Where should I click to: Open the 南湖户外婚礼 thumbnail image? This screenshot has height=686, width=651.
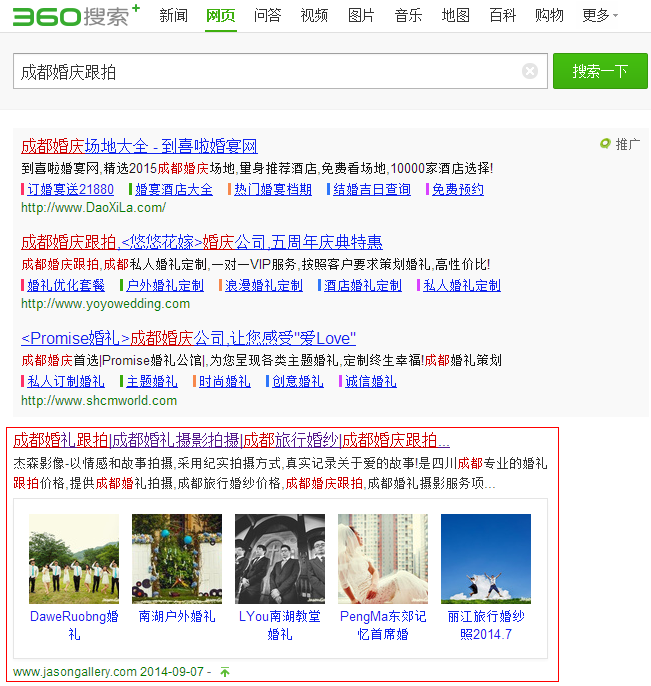[x=177, y=558]
